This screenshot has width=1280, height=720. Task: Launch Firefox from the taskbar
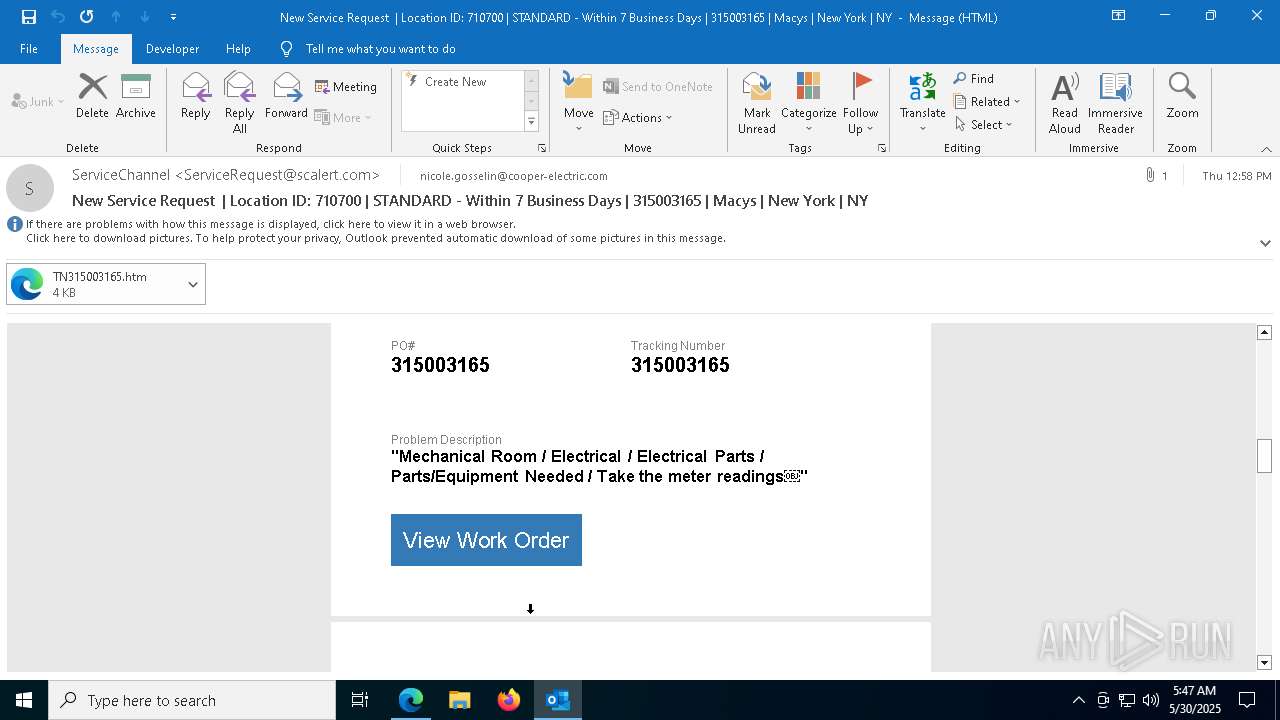[x=509, y=700]
